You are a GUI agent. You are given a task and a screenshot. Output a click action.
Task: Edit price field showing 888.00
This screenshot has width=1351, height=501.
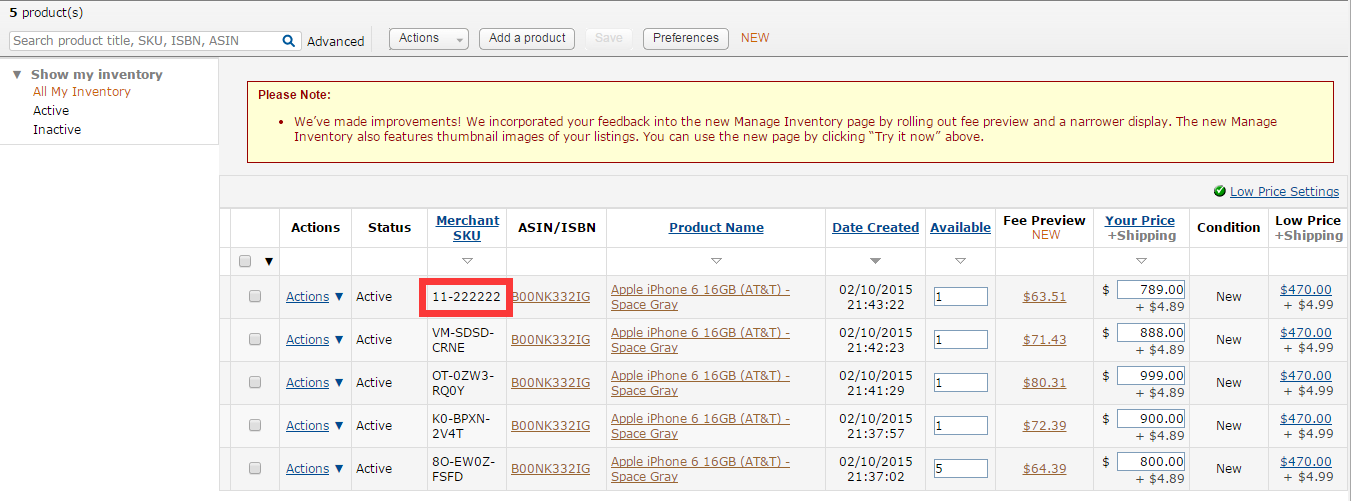tap(1151, 333)
